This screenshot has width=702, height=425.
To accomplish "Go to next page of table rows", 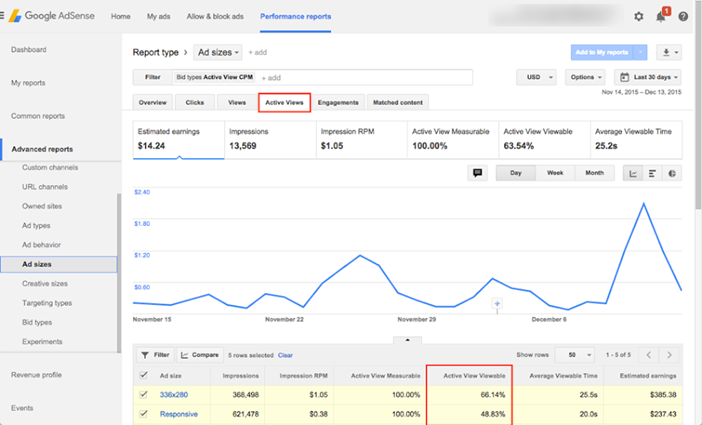I will (669, 355).
